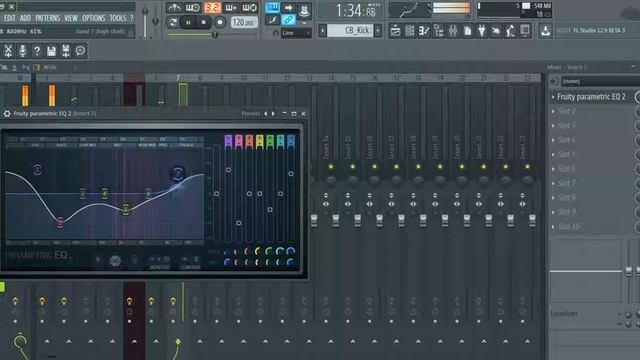Click the speech bubble icon
The height and width of the screenshot is (360, 640).
click(80, 51)
